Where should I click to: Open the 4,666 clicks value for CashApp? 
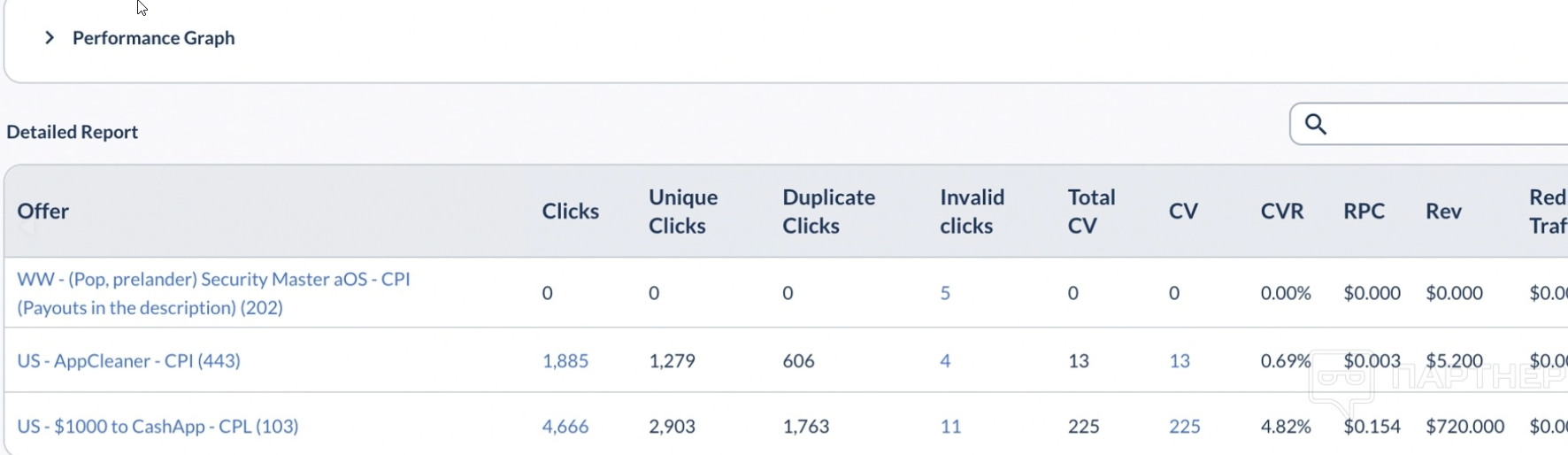click(x=565, y=427)
